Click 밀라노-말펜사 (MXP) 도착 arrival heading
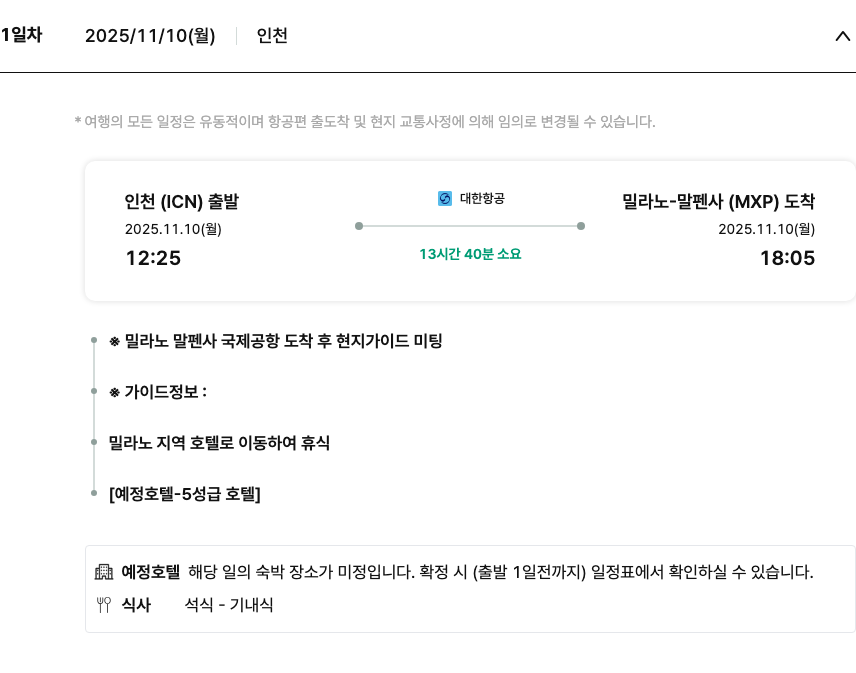856x673 pixels. 718,202
